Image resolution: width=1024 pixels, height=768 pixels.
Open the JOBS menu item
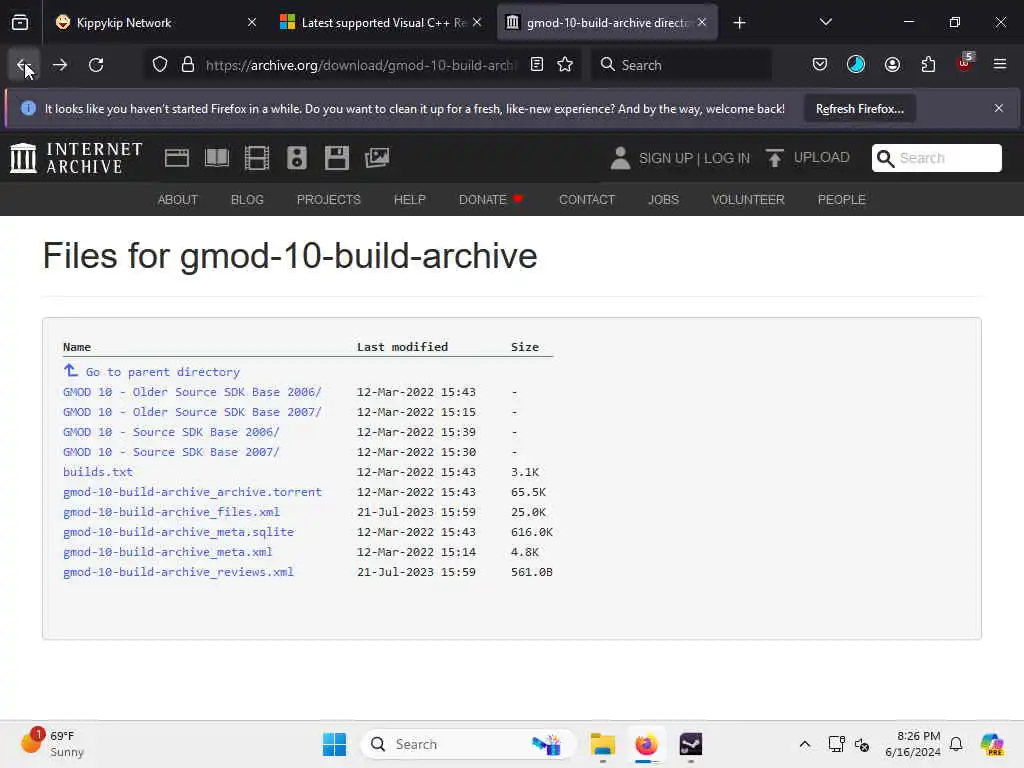[x=663, y=200]
